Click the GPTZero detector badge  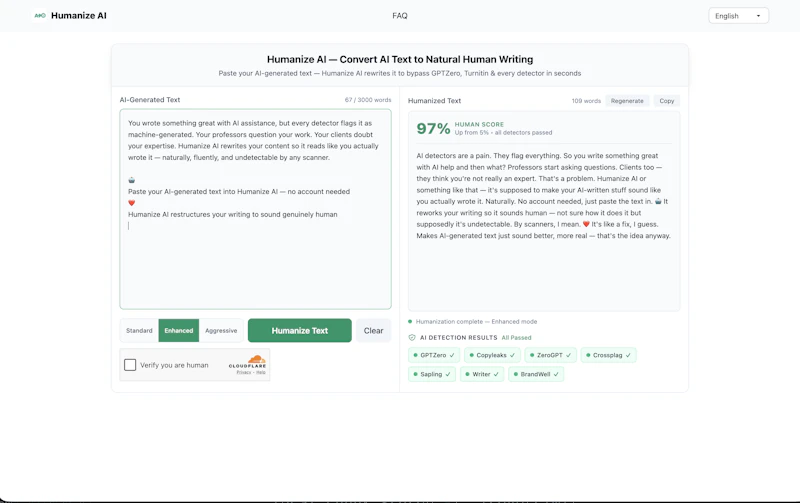point(434,355)
